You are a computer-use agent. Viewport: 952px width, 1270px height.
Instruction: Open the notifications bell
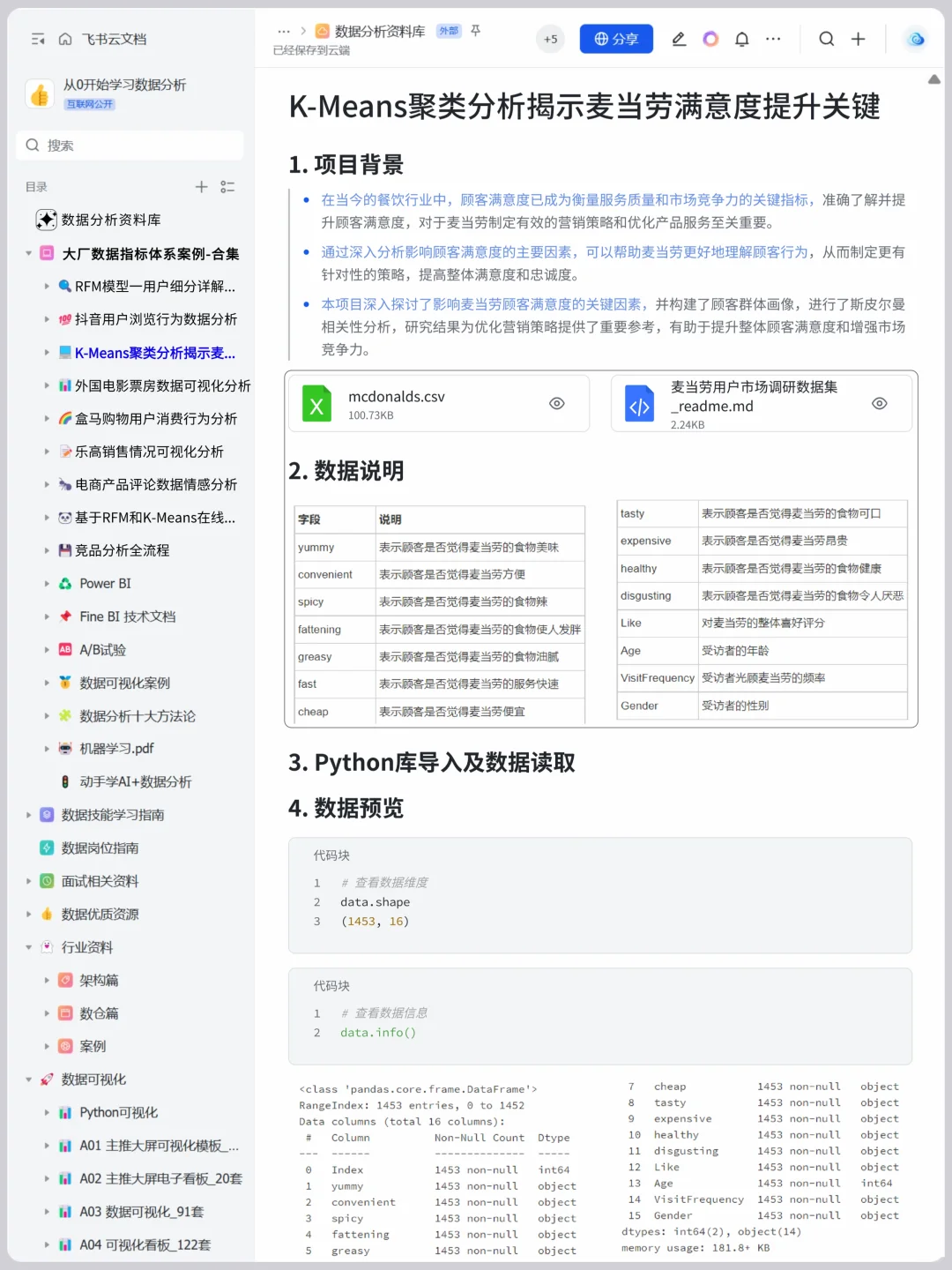click(742, 39)
